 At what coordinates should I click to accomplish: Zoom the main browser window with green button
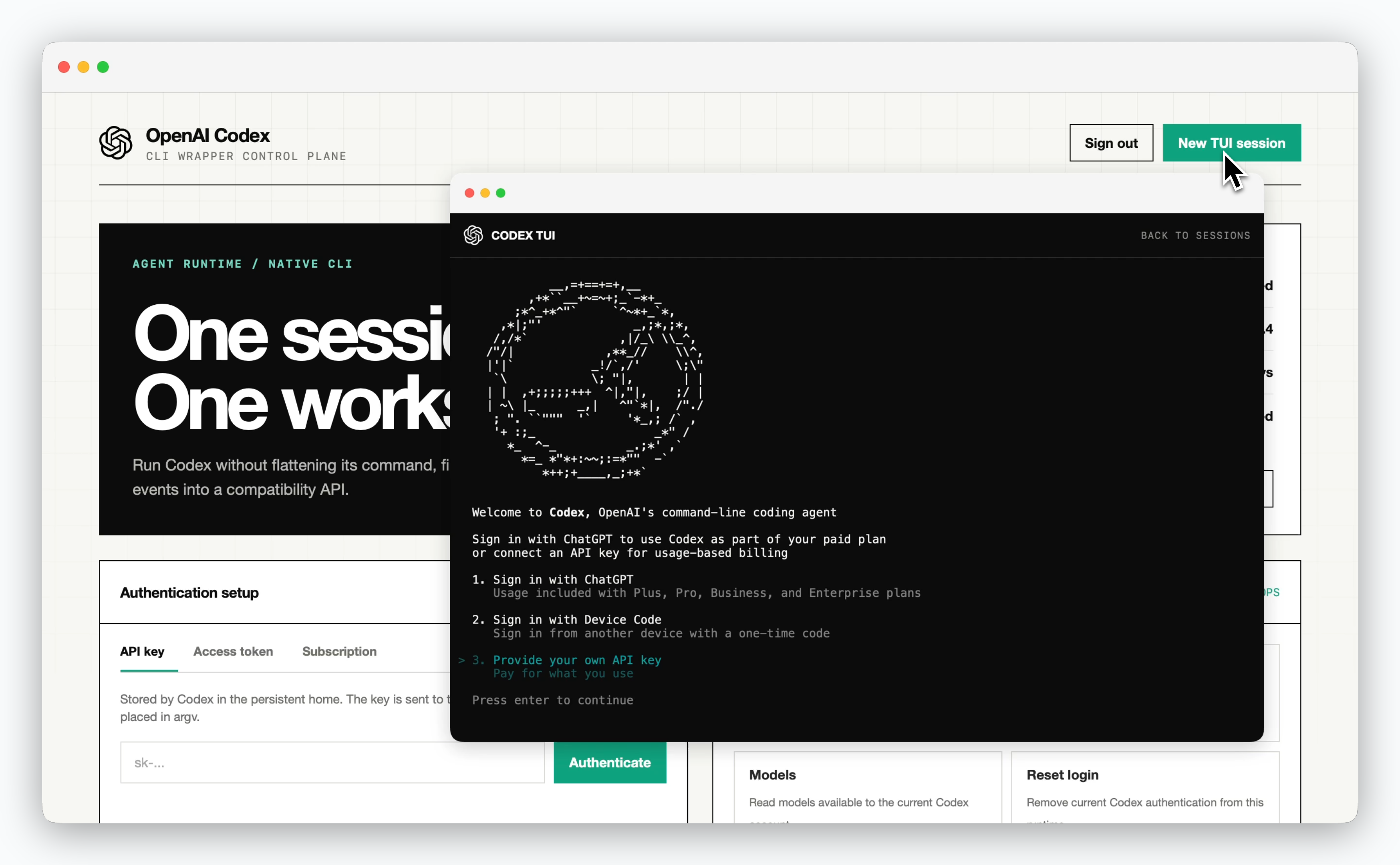point(103,67)
